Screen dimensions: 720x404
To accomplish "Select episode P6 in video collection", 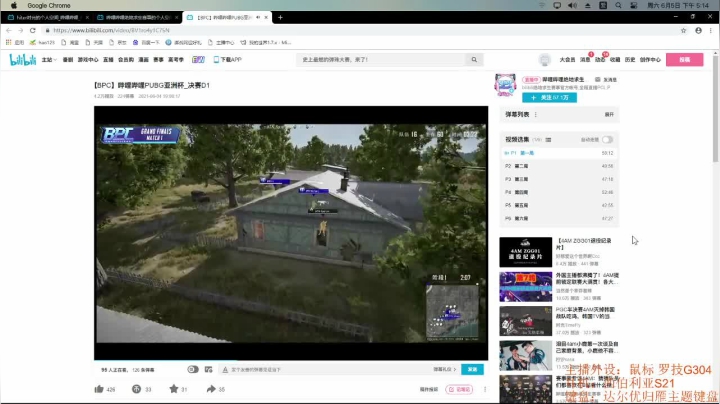I will coord(559,219).
